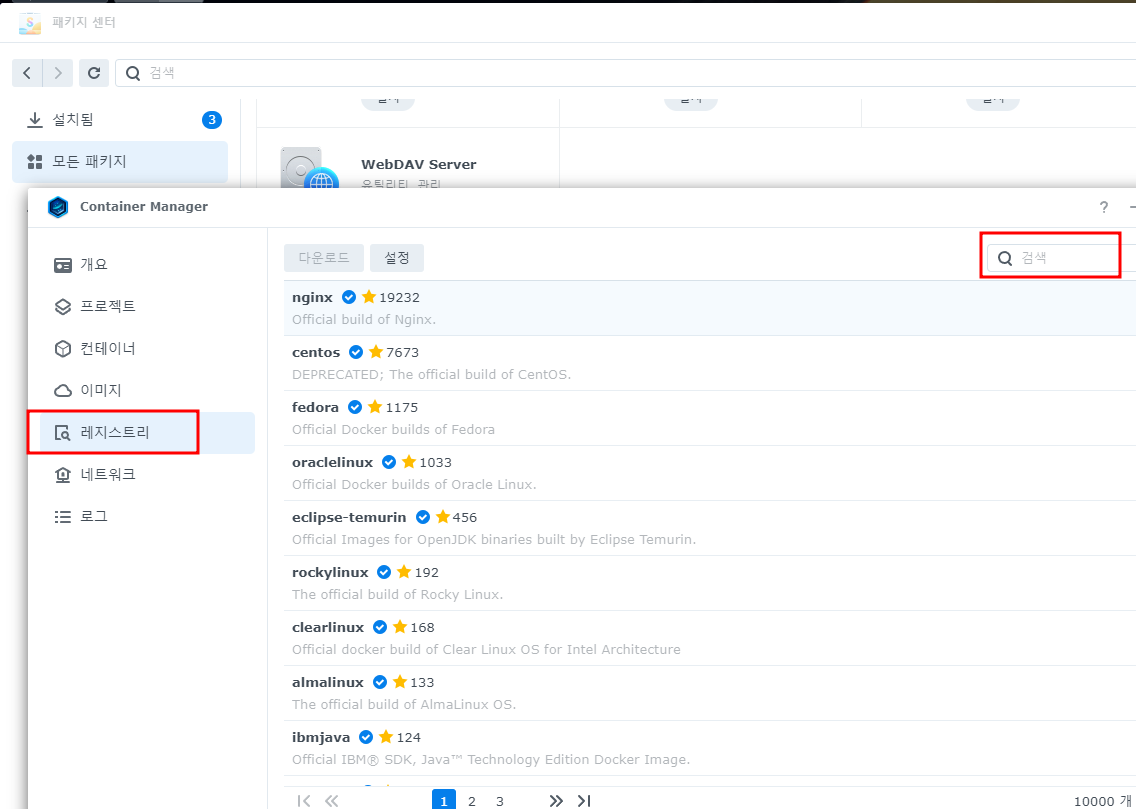
Task: Click the 설정 button in registry toolbar
Action: point(397,258)
